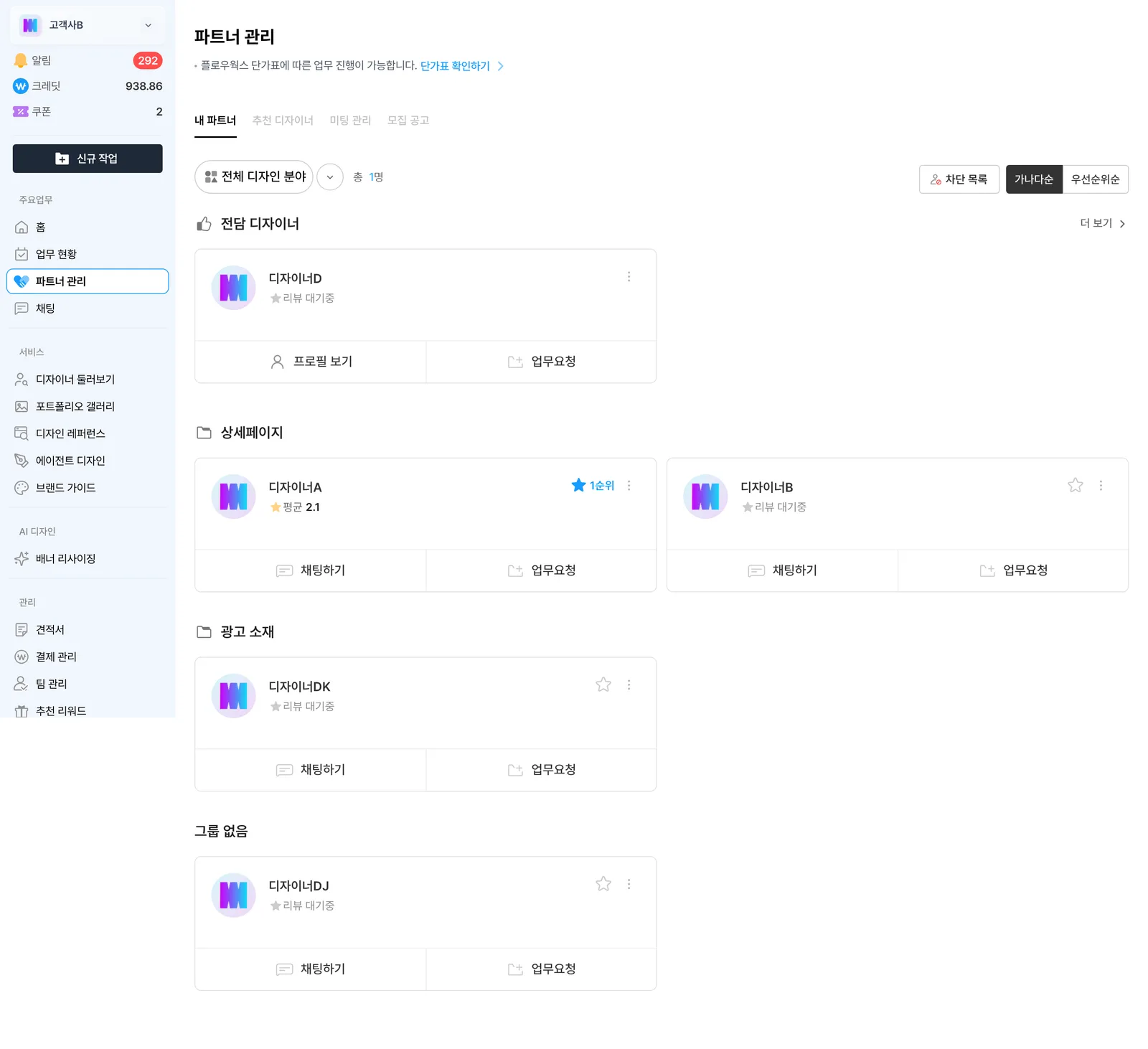The image size is (1148, 1049).
Task: Open 견적서 in the sidebar
Action: coord(88,630)
